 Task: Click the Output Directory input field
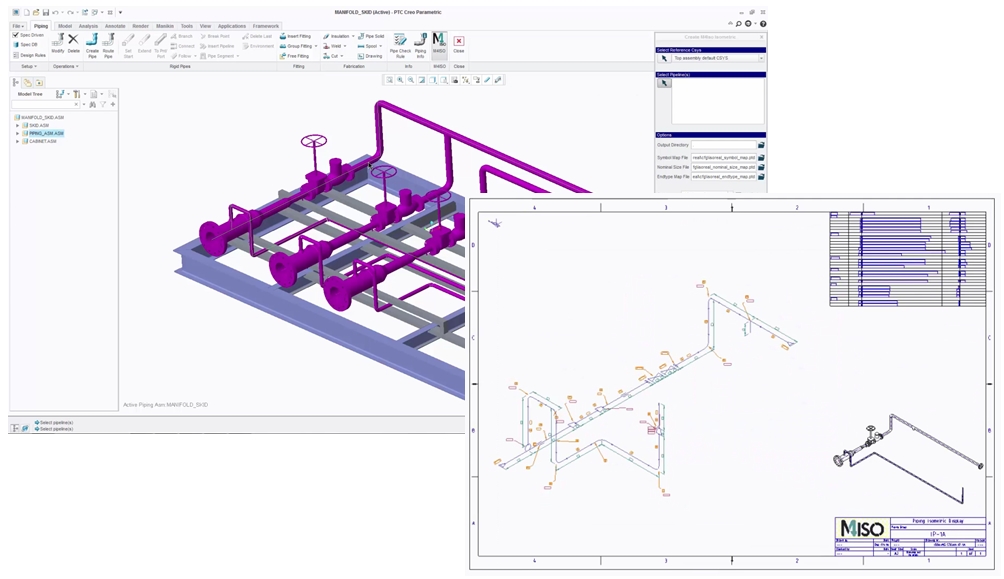tap(722, 144)
